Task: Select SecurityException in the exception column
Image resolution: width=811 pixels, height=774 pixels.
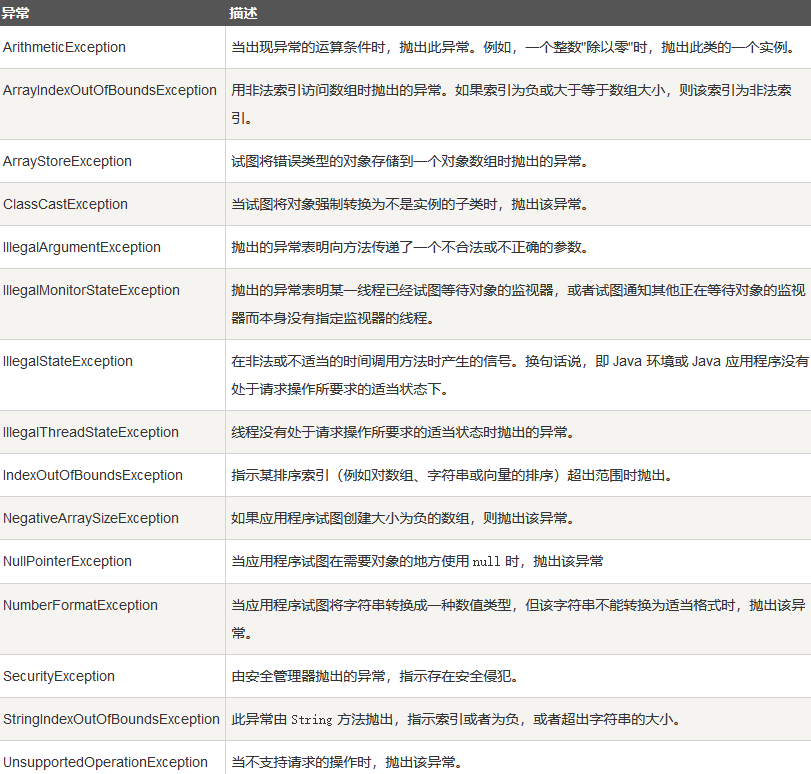Action: coord(59,676)
